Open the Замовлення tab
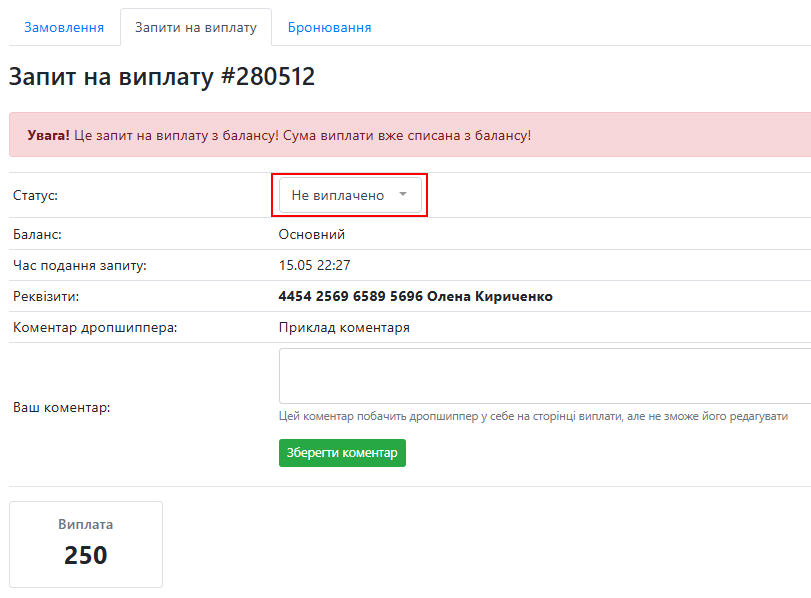The height and width of the screenshot is (598, 811). tap(64, 27)
